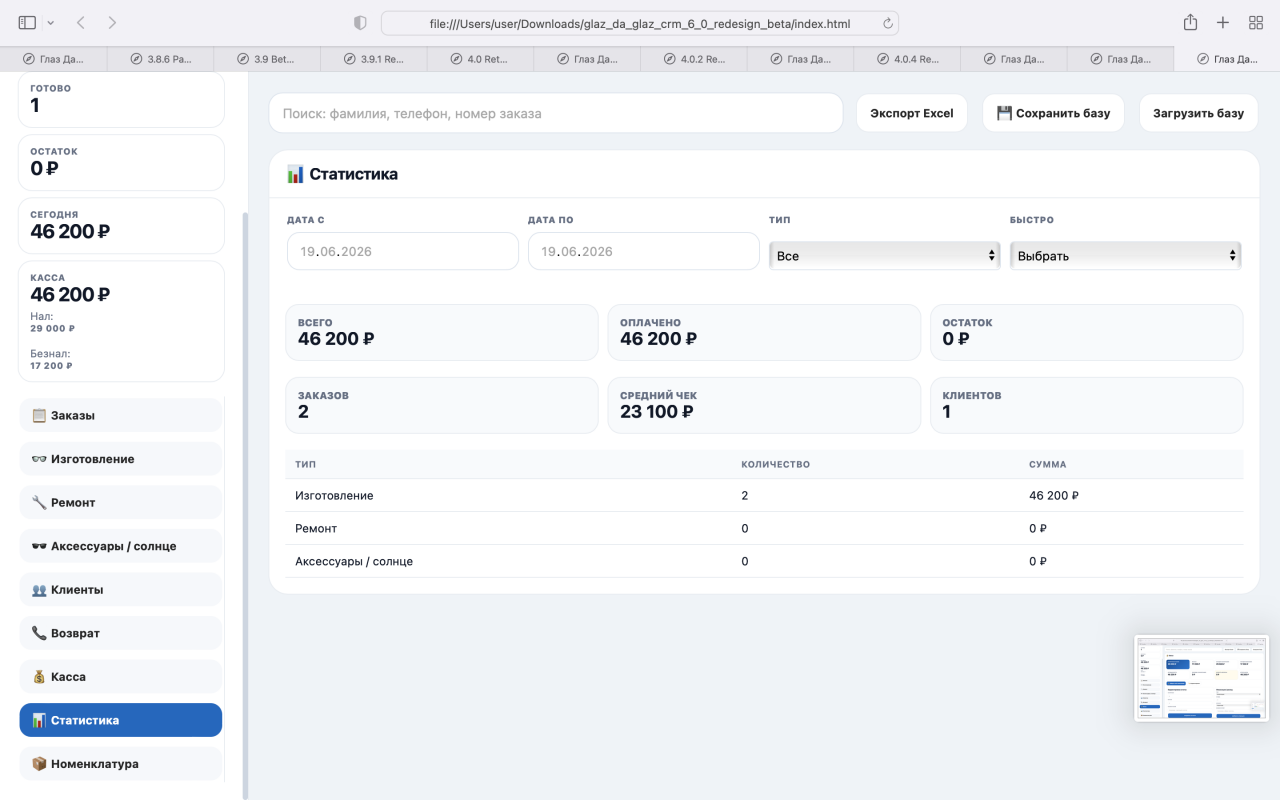Open the Safari Share icon
This screenshot has height=800, width=1280.
tap(1190, 22)
